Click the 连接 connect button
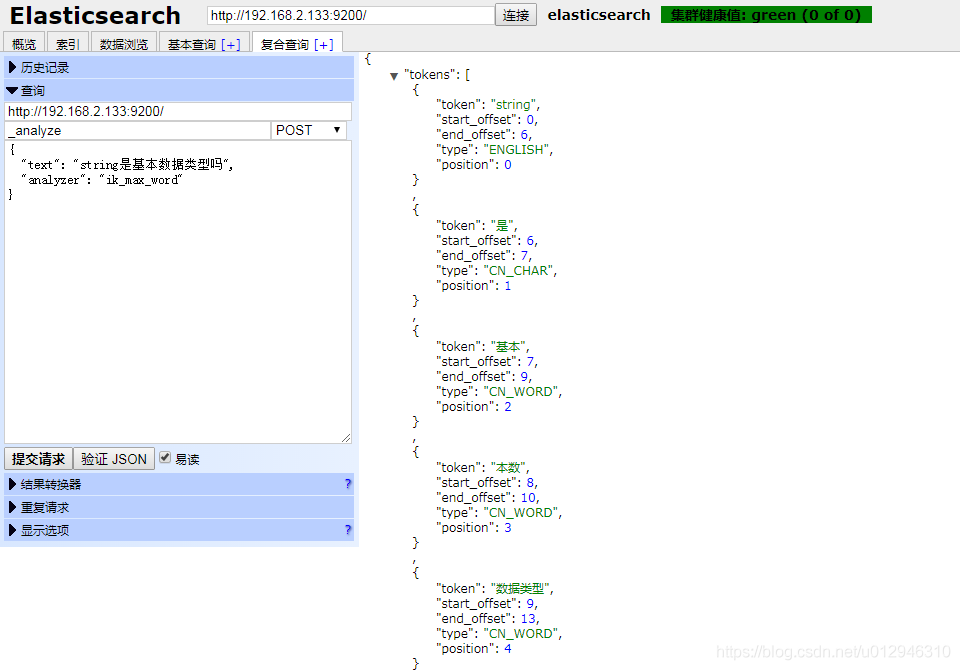The width and height of the screenshot is (960, 670). [516, 15]
